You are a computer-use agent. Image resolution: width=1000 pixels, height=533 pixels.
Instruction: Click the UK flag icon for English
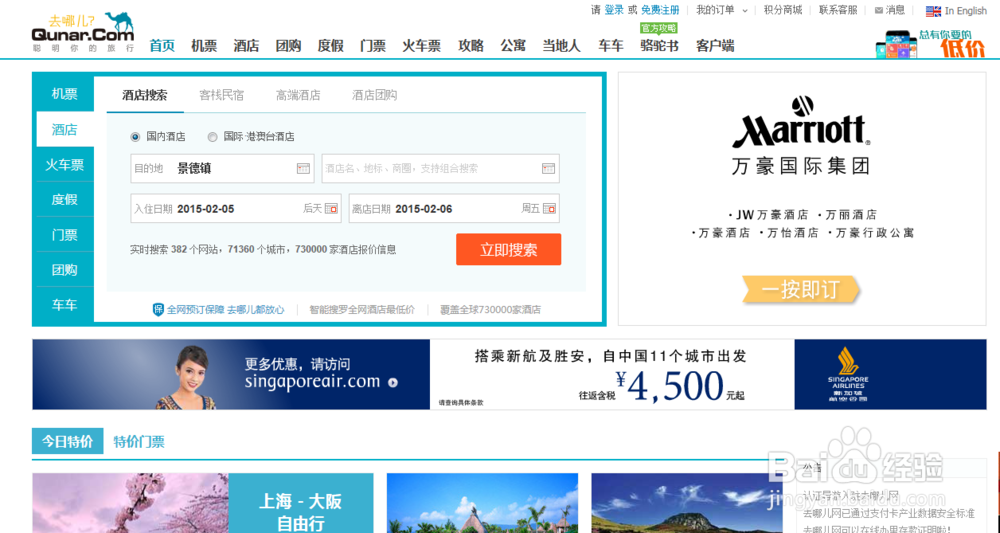coord(933,11)
